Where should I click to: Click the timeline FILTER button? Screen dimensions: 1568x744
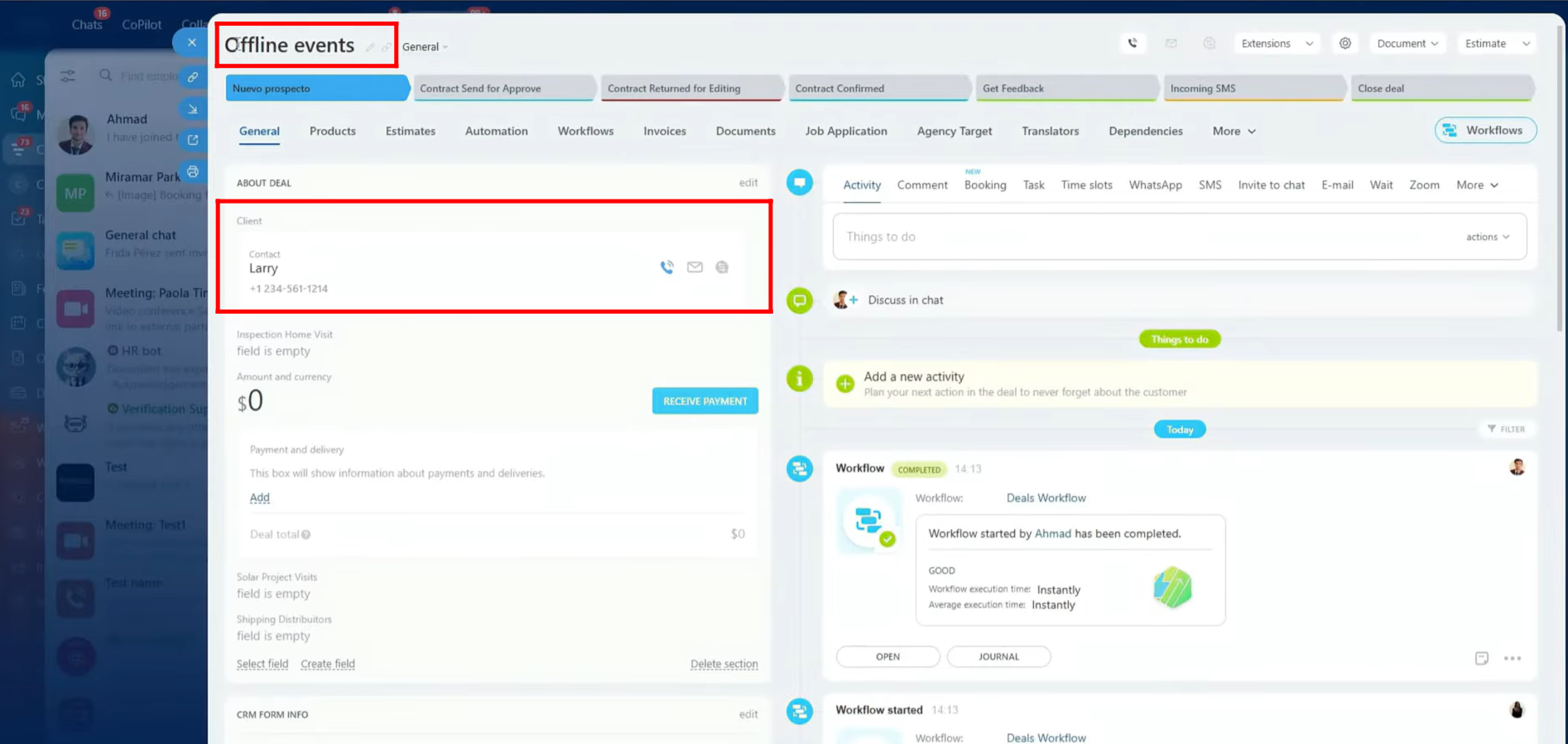(1506, 429)
